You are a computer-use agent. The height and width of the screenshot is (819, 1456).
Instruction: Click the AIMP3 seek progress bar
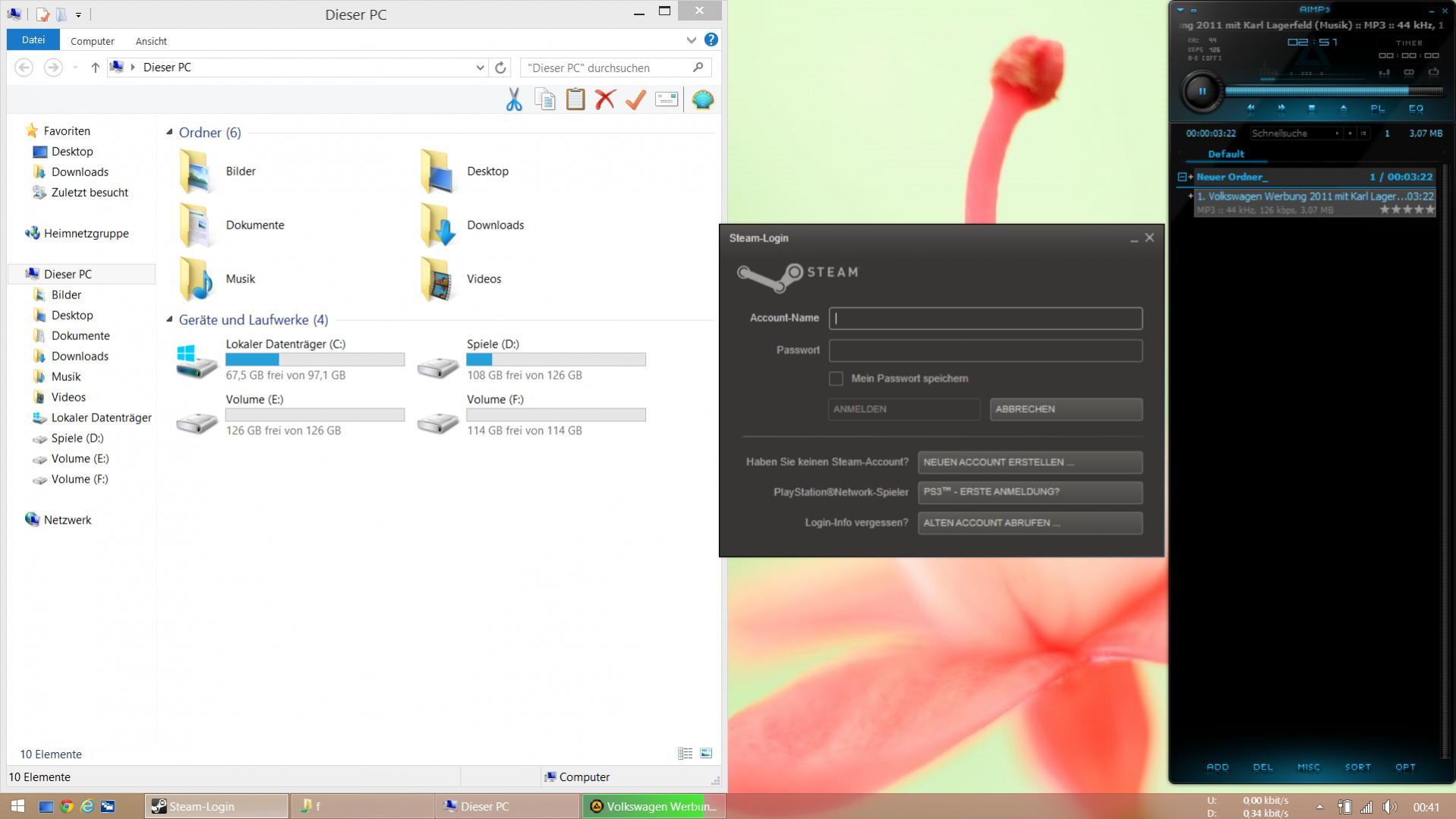pos(1334,91)
